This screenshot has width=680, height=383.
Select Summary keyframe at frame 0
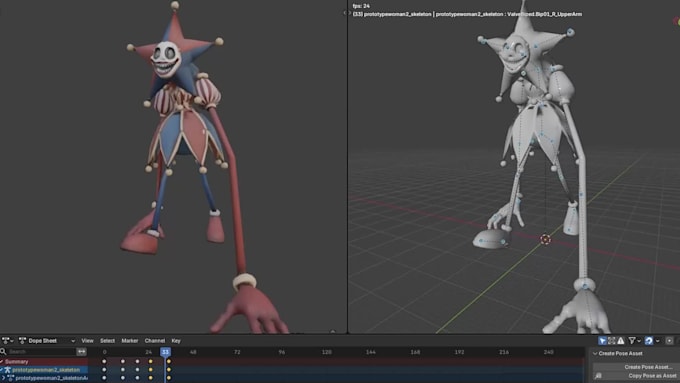click(104, 361)
